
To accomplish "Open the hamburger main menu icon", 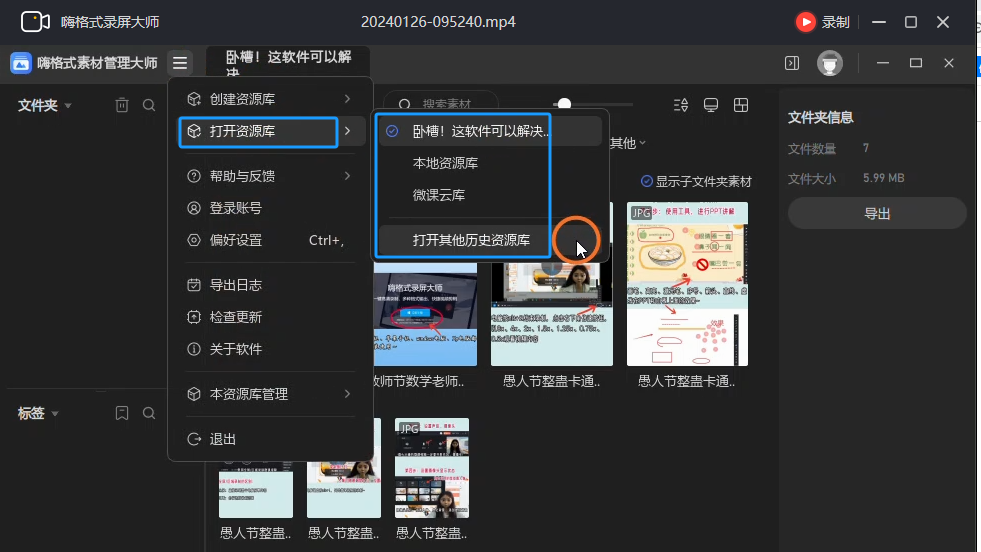I will (180, 63).
